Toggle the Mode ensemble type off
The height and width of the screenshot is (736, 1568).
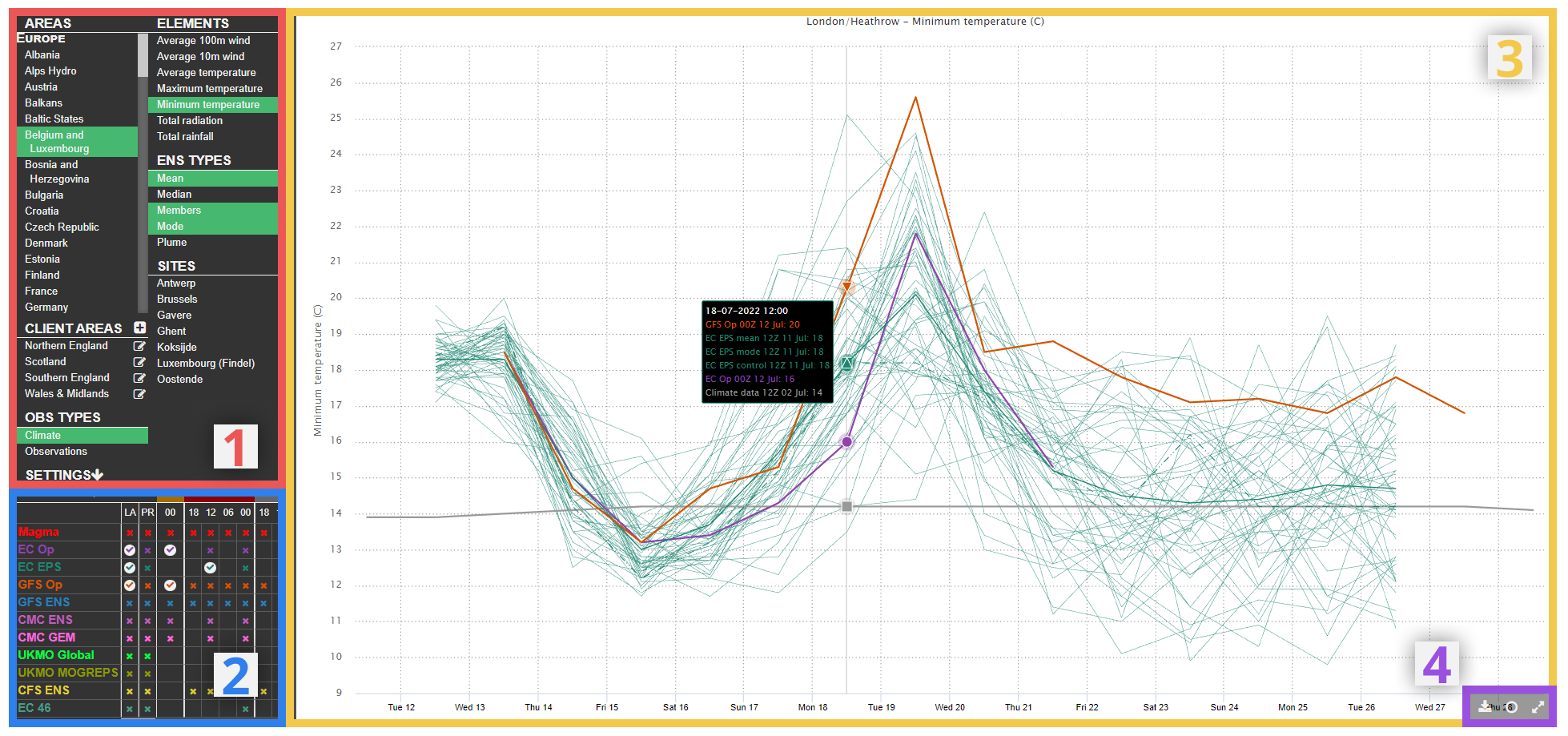pyautogui.click(x=213, y=226)
